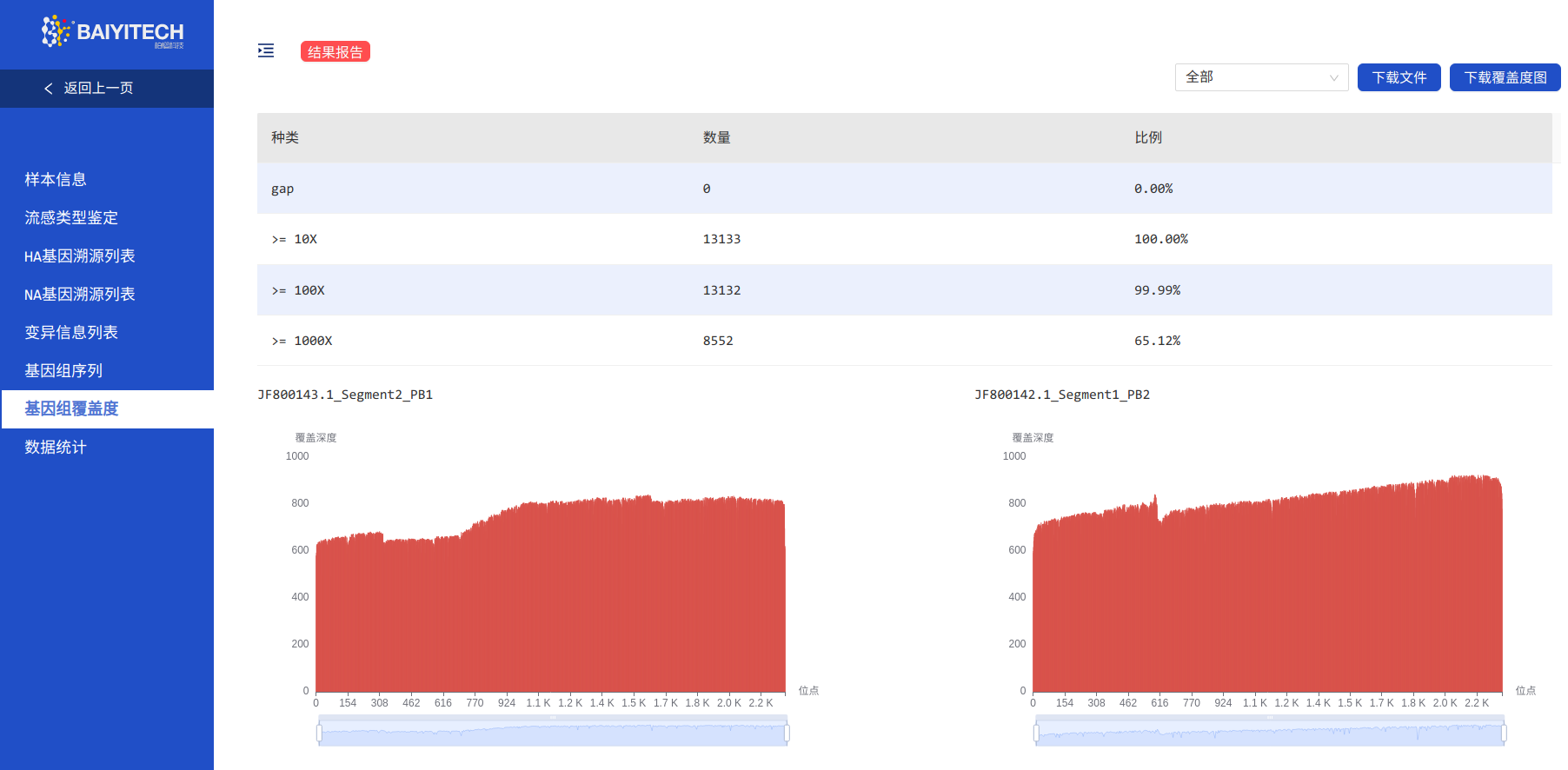Click the 65.12% ratio cell
The width and height of the screenshot is (1568, 770).
1158,341
